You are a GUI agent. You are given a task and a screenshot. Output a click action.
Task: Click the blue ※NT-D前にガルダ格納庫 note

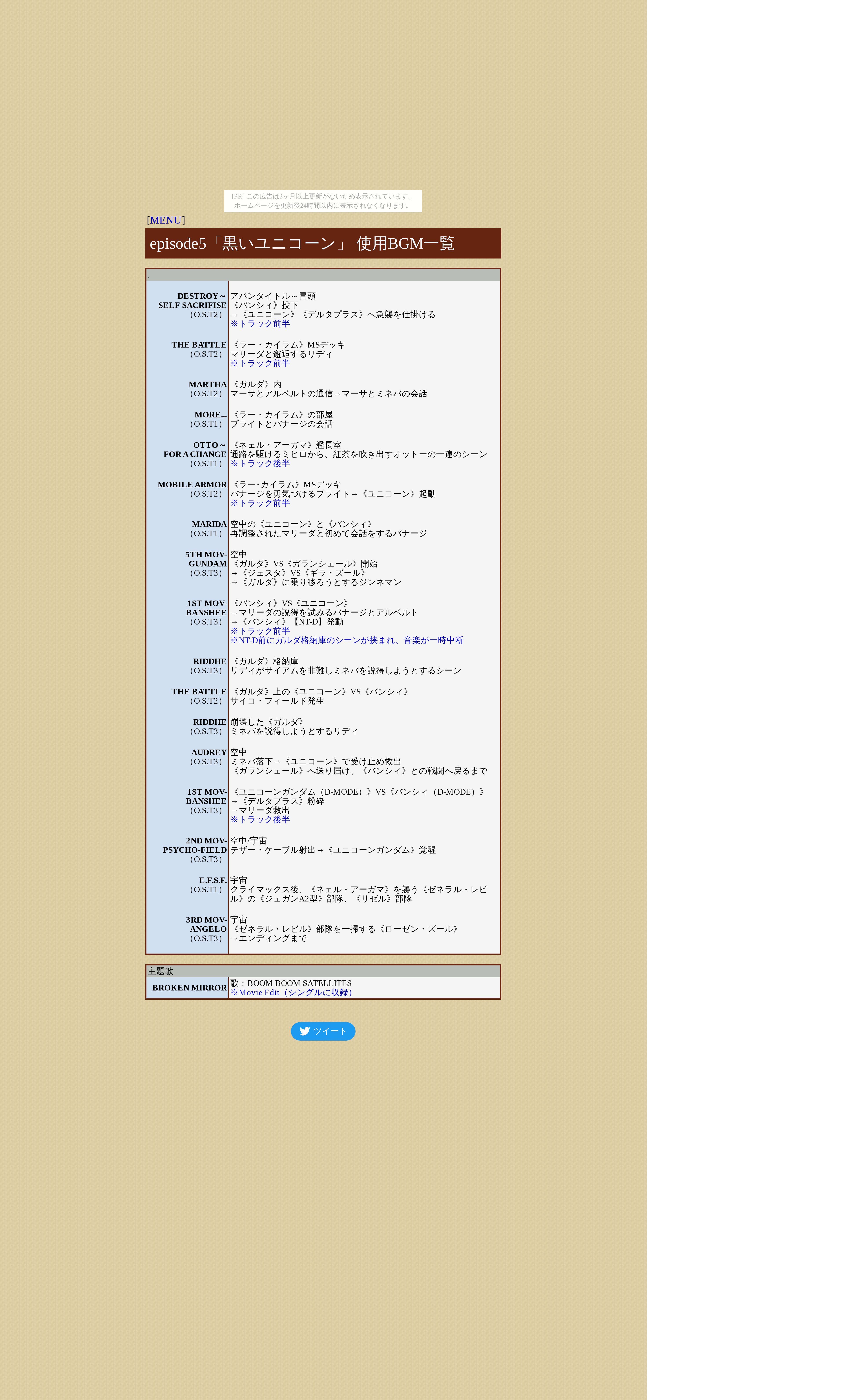(347, 640)
